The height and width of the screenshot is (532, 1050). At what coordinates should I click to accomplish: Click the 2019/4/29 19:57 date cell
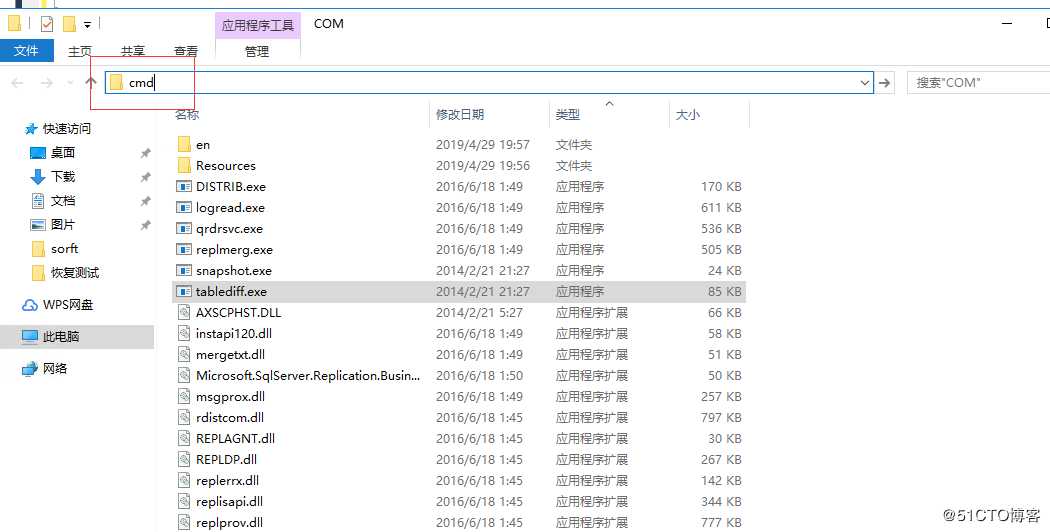pyautogui.click(x=483, y=145)
